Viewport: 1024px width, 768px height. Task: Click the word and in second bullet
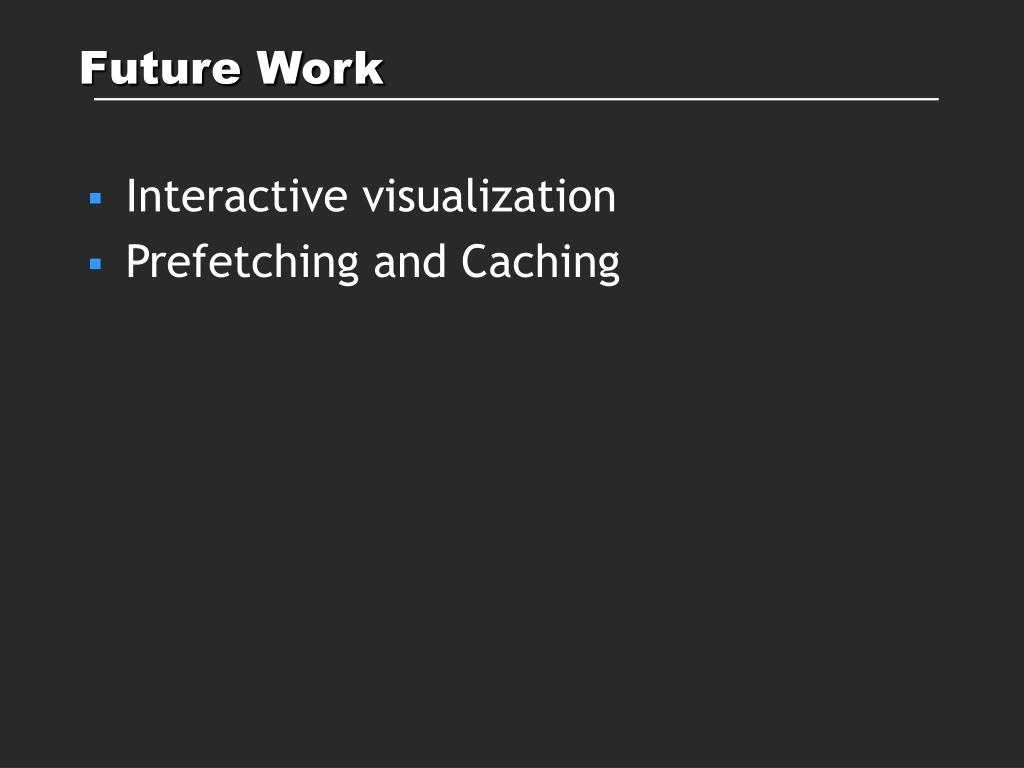(x=409, y=261)
